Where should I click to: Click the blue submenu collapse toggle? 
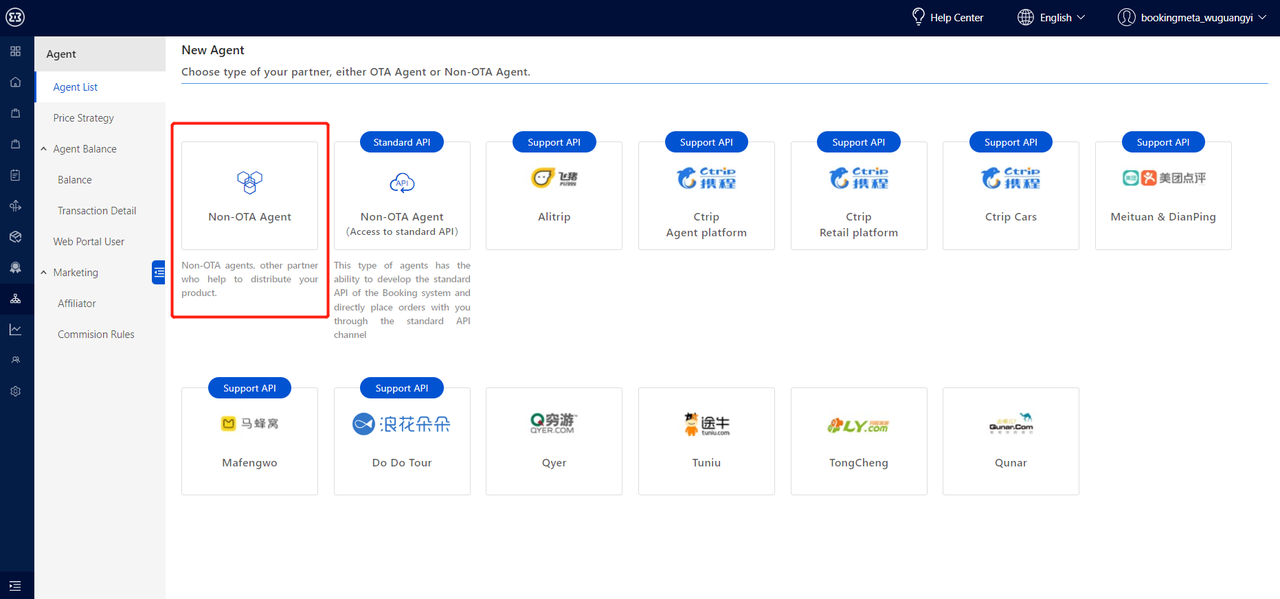[158, 272]
